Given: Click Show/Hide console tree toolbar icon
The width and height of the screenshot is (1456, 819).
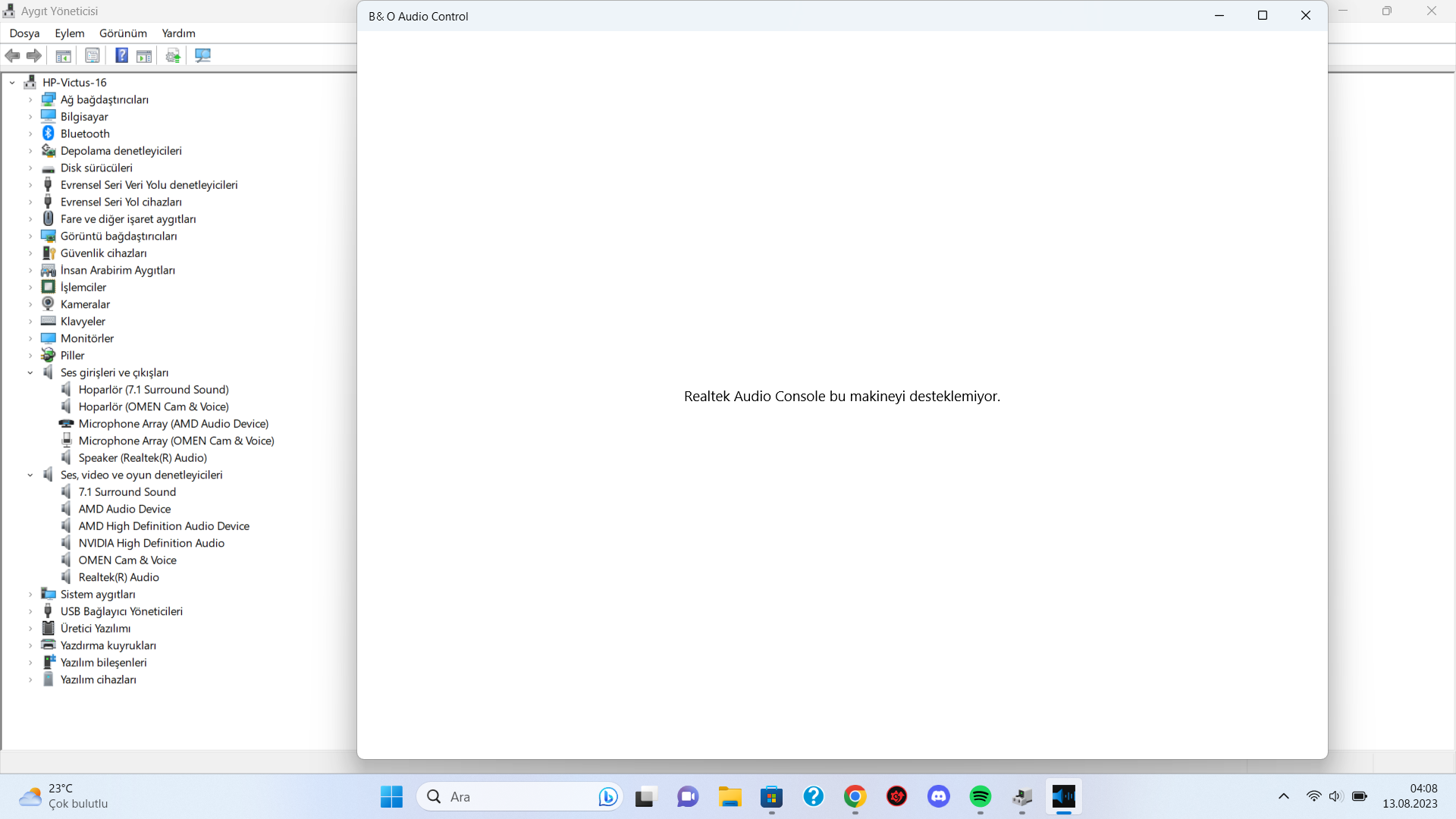Looking at the screenshot, I should pyautogui.click(x=64, y=55).
